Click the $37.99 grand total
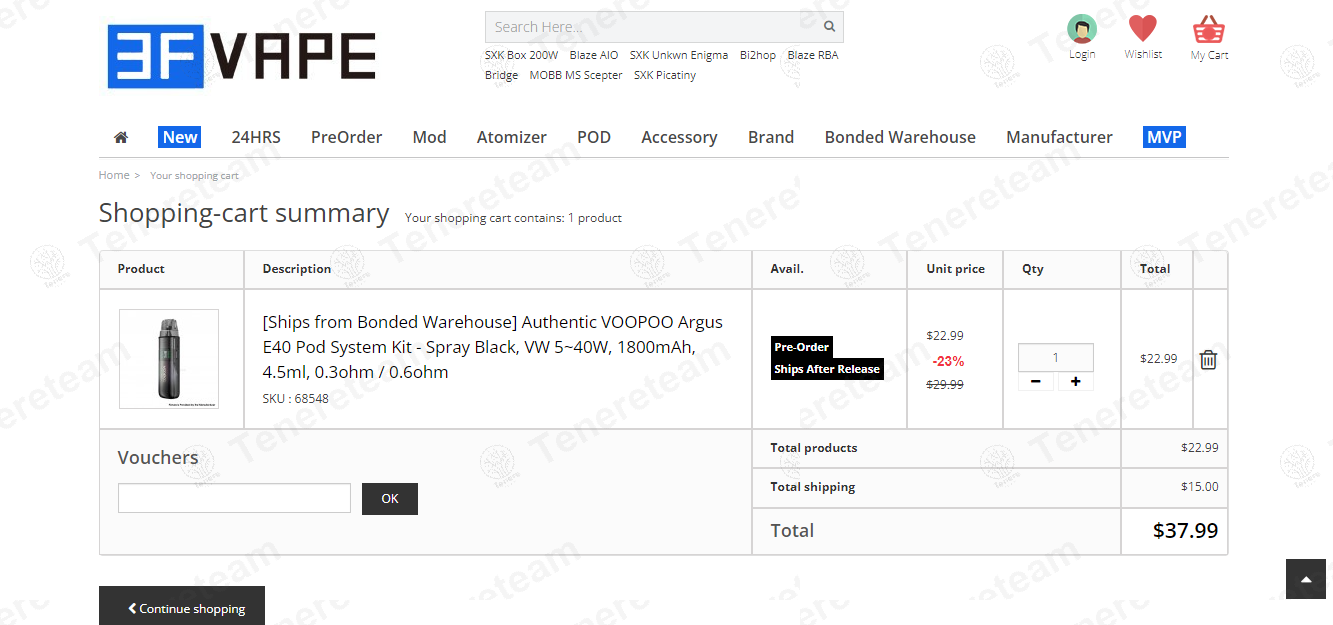Screen dimensions: 1333x625 (1186, 531)
